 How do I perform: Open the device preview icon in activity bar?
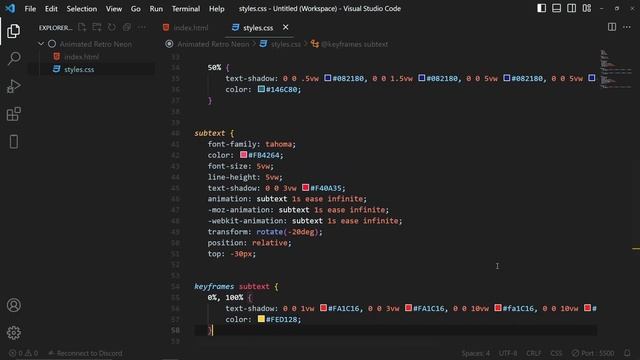[x=13, y=142]
